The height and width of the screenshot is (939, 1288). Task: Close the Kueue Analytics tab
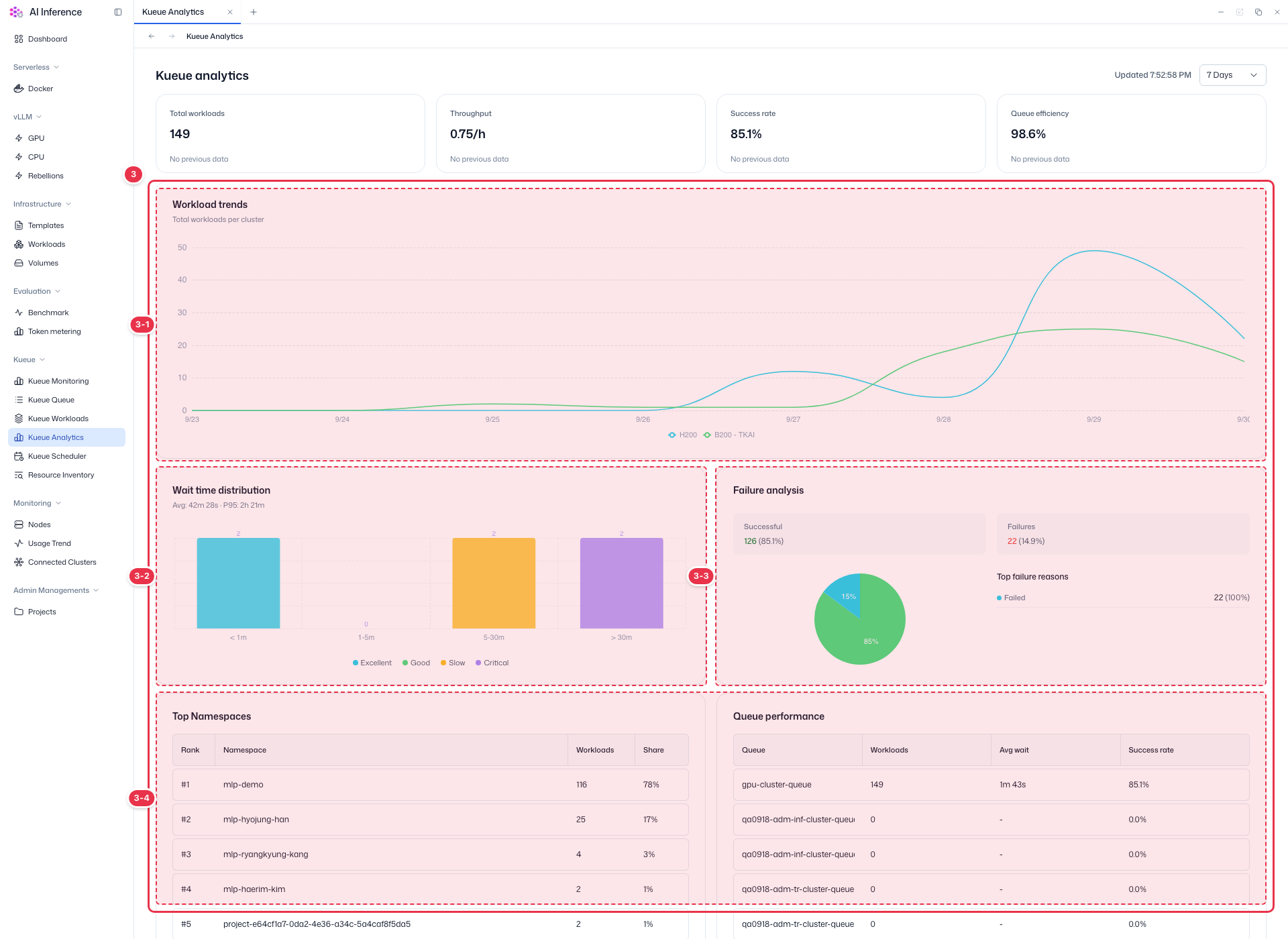click(230, 12)
